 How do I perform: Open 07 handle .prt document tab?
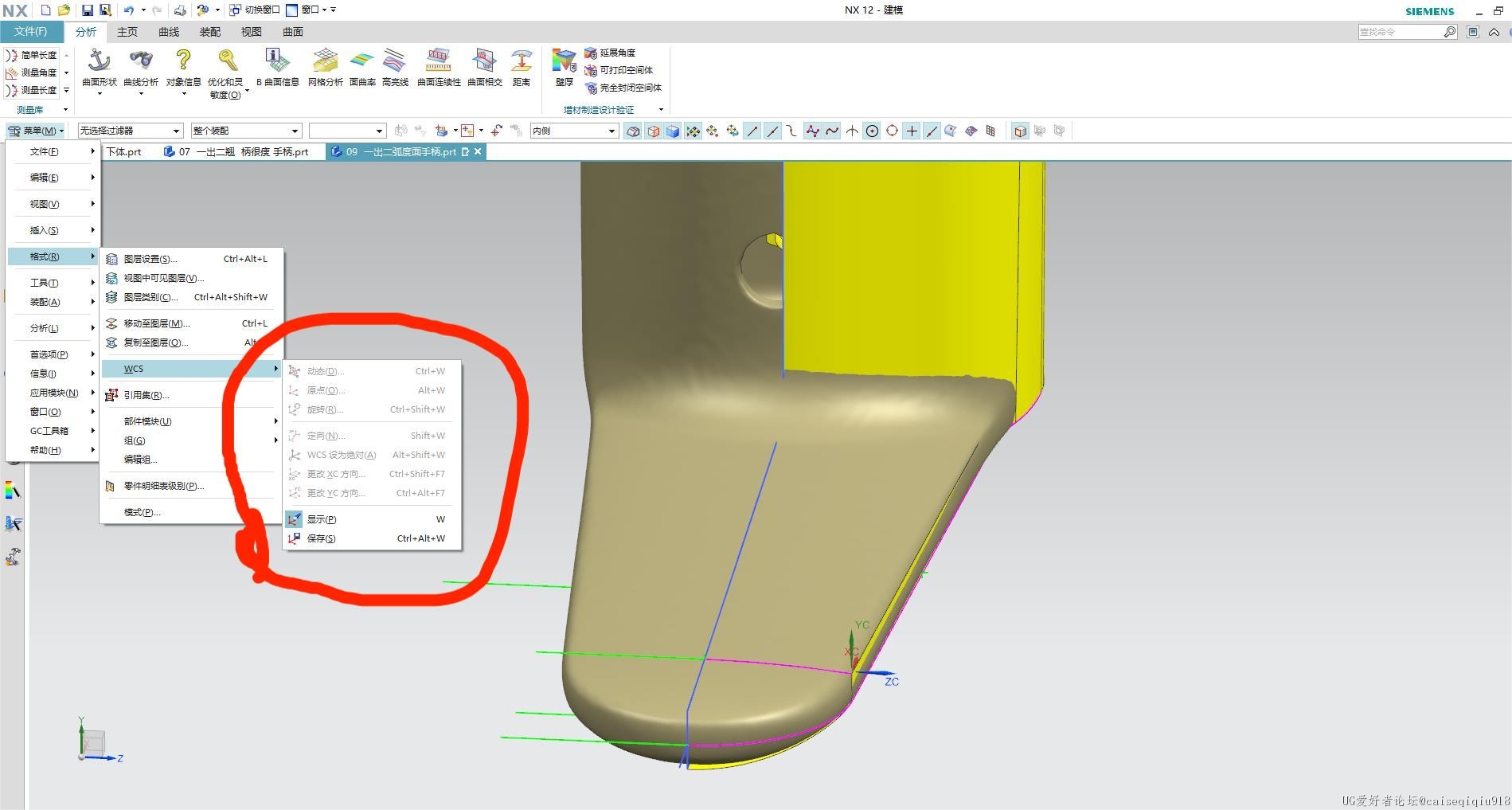click(236, 151)
